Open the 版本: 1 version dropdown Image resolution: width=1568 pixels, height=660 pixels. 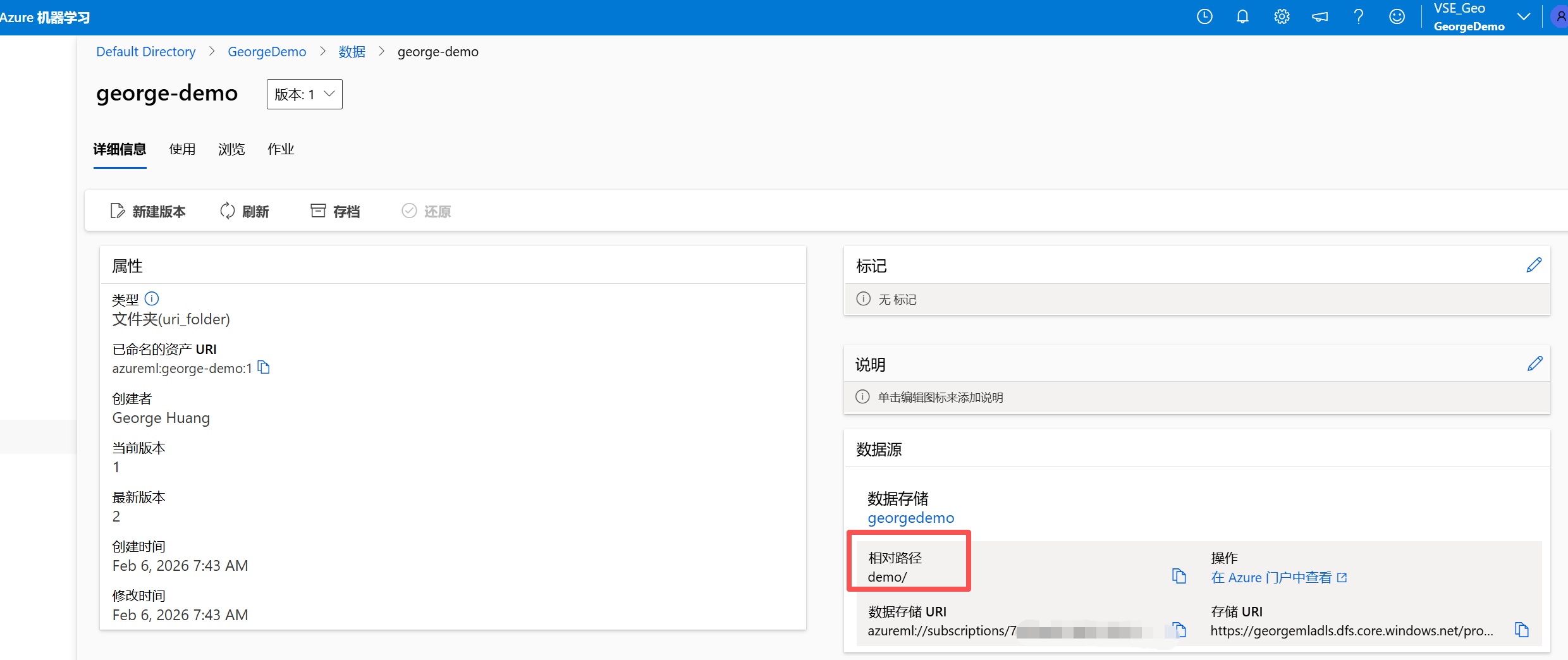pos(305,94)
